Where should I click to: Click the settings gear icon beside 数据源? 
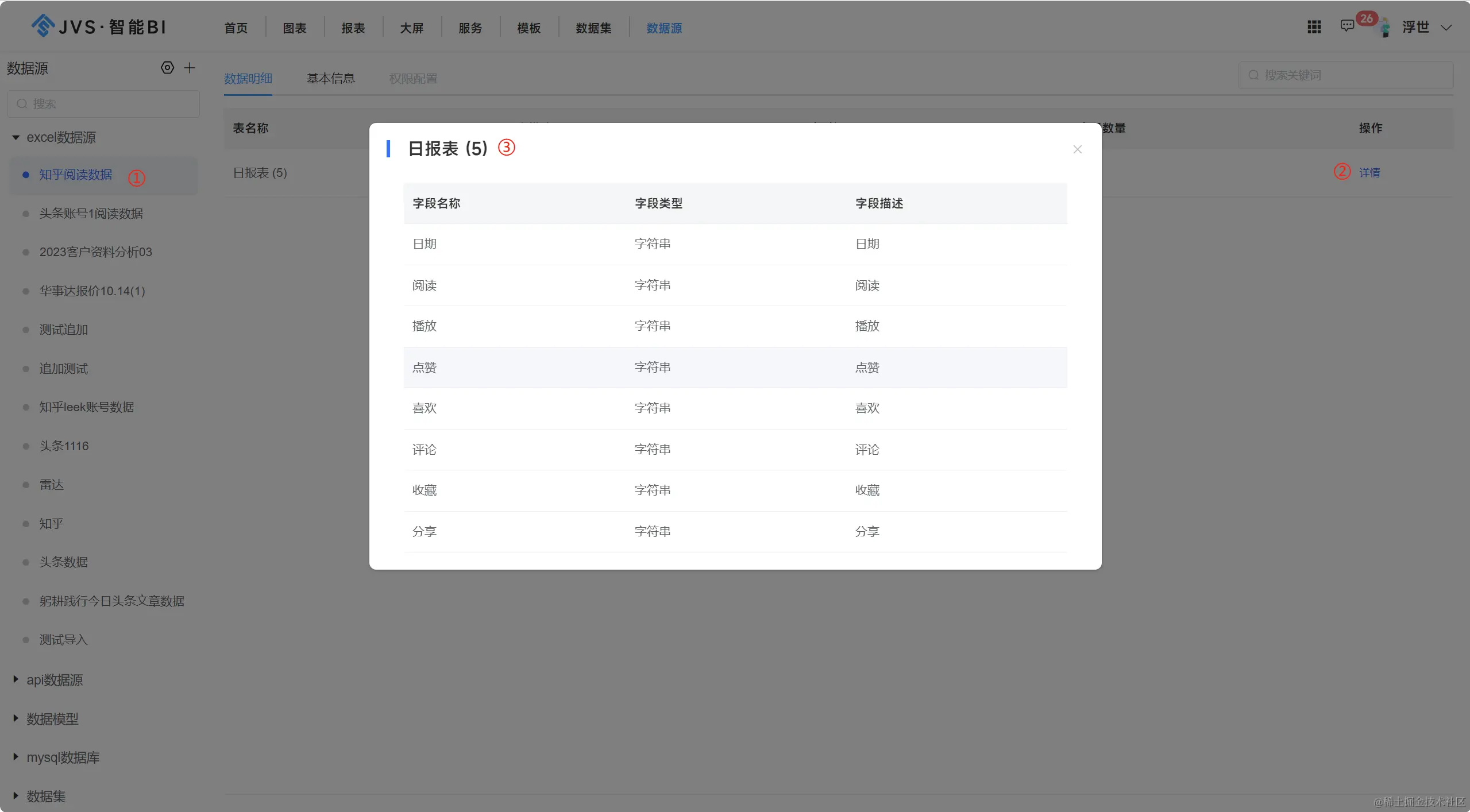point(167,68)
